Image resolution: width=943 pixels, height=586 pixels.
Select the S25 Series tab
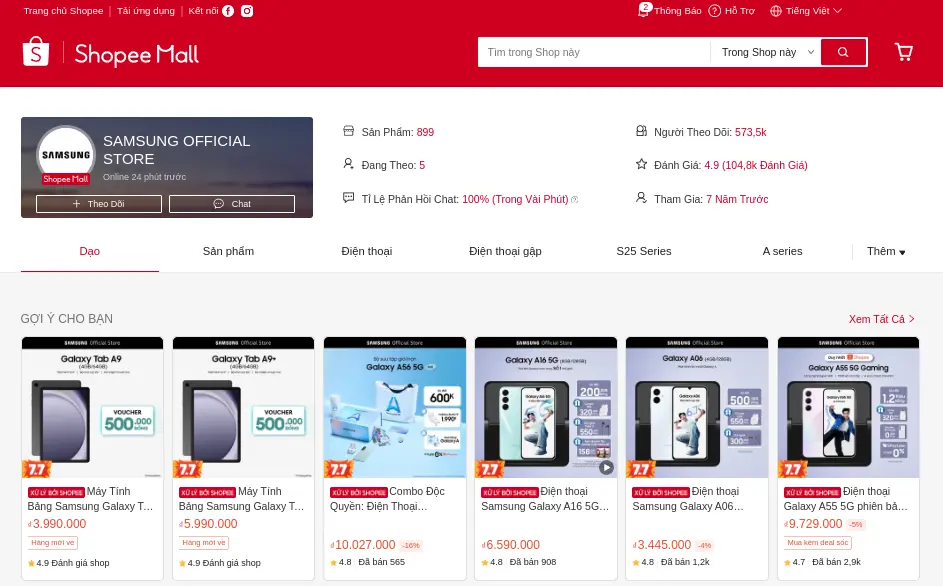(643, 252)
